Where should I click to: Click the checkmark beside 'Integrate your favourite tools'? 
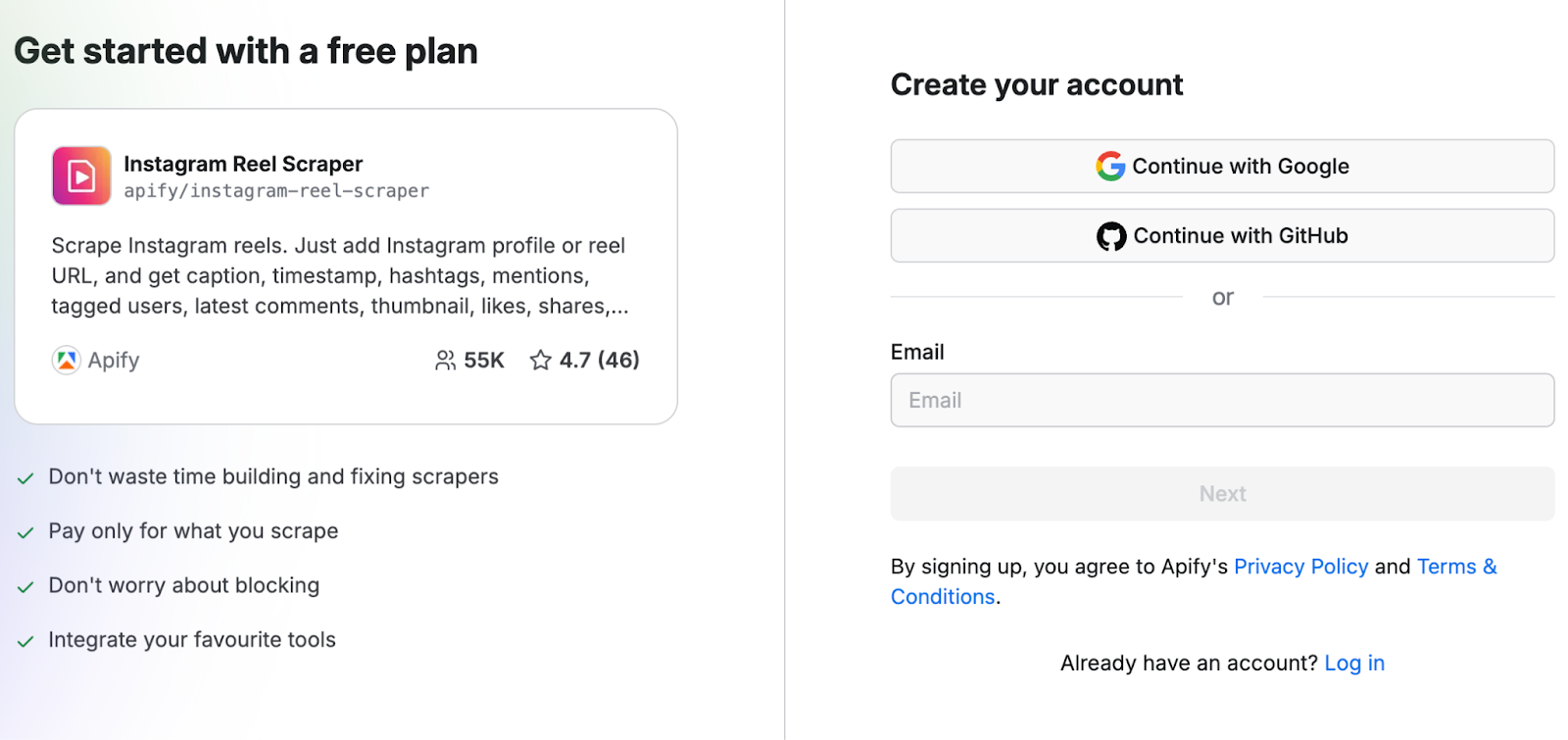pyautogui.click(x=24, y=640)
